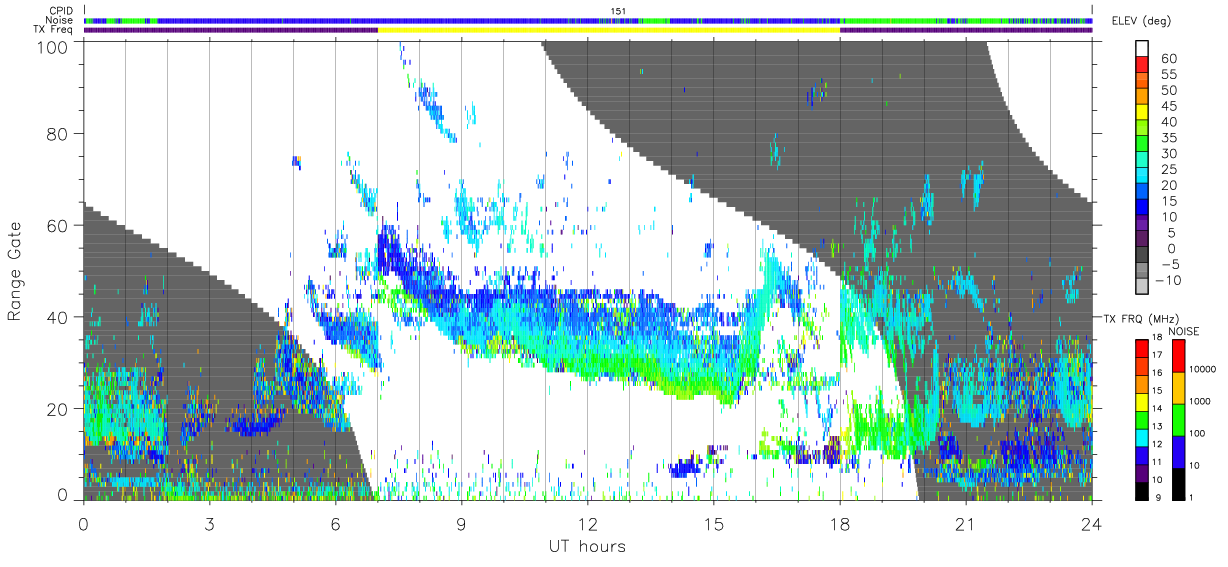Click the yellow segment of TX Freq strip

pyautogui.click(x=609, y=30)
